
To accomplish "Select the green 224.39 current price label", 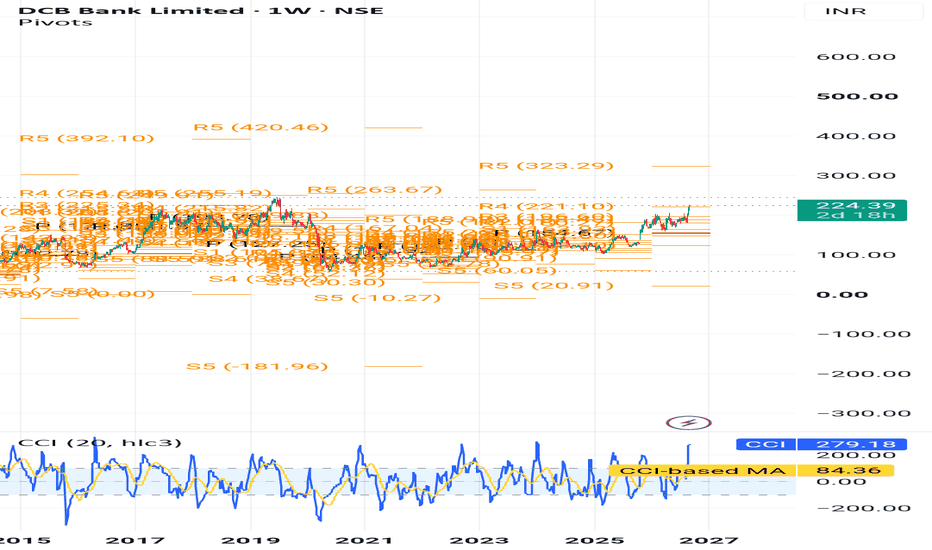I will click(852, 210).
